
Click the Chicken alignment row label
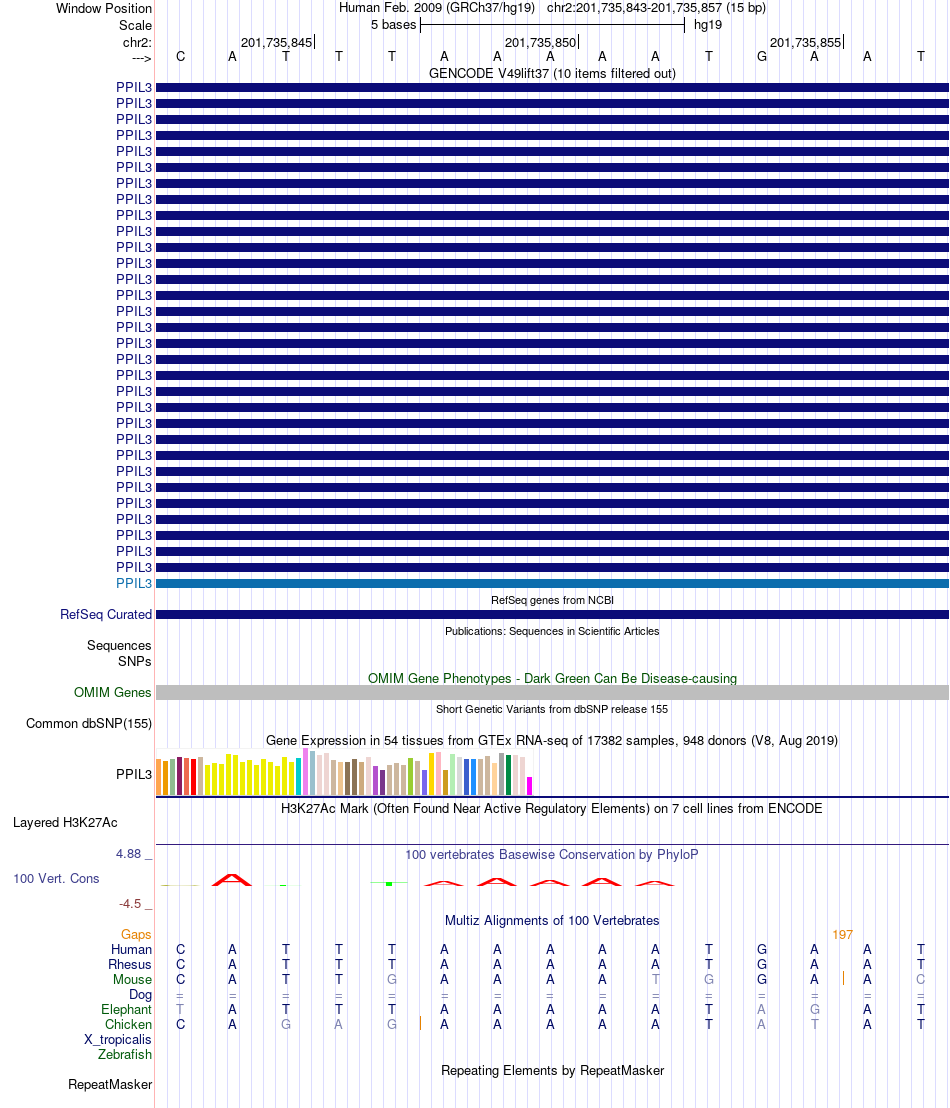128,1025
